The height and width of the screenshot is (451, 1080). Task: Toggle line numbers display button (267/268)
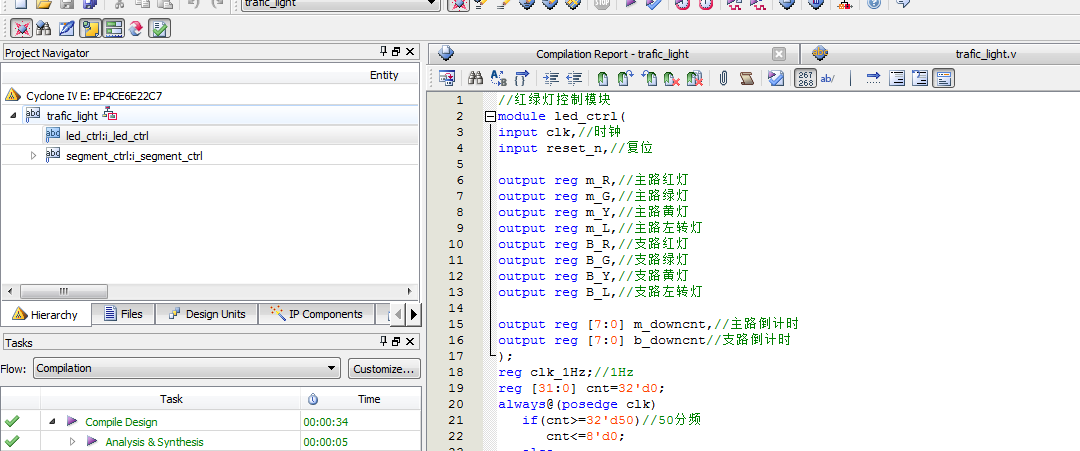[x=805, y=78]
